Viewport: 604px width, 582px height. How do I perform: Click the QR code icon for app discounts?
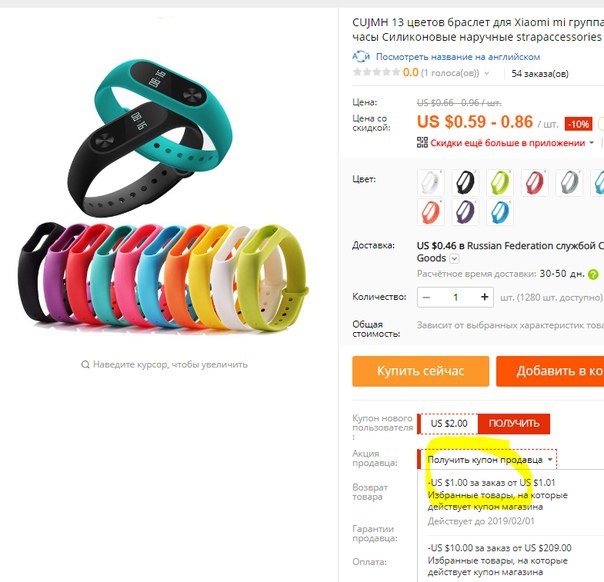point(422,143)
